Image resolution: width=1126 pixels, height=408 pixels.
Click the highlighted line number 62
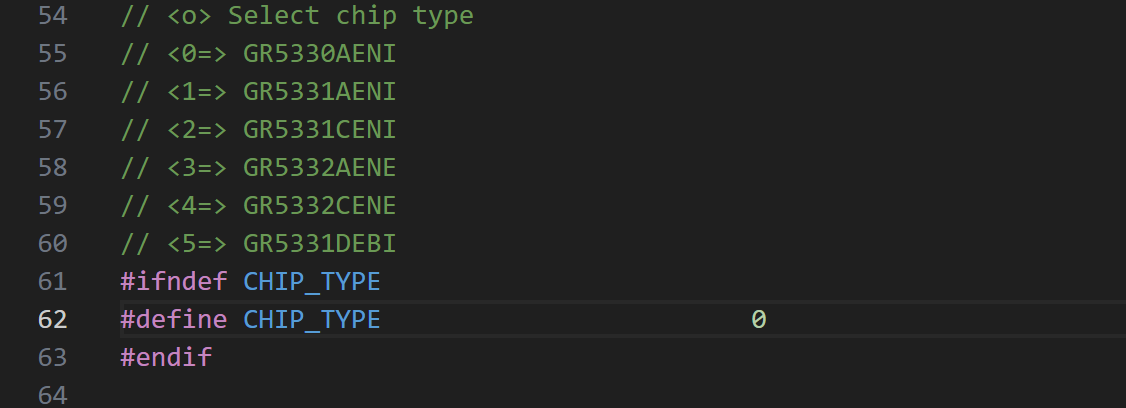52,320
